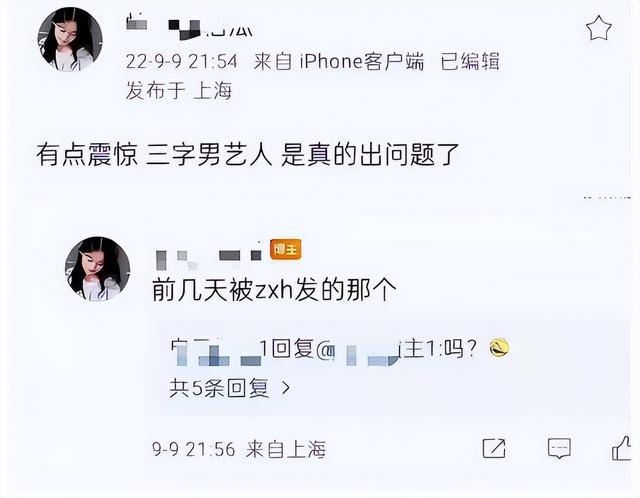640x498 pixels.
Task: Tap the 已编辑 edited label
Action: [x=470, y=62]
